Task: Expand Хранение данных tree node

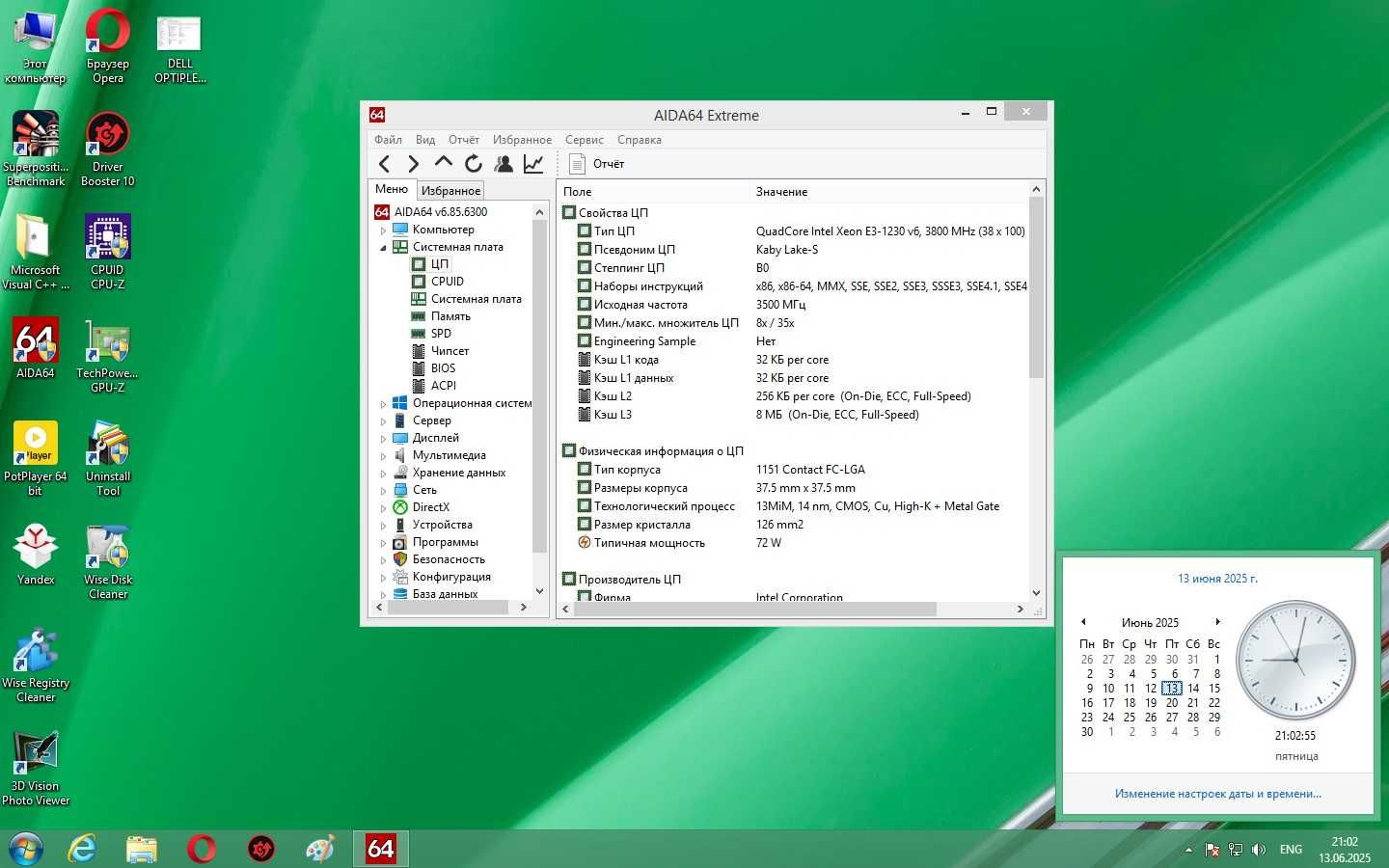Action: click(383, 474)
